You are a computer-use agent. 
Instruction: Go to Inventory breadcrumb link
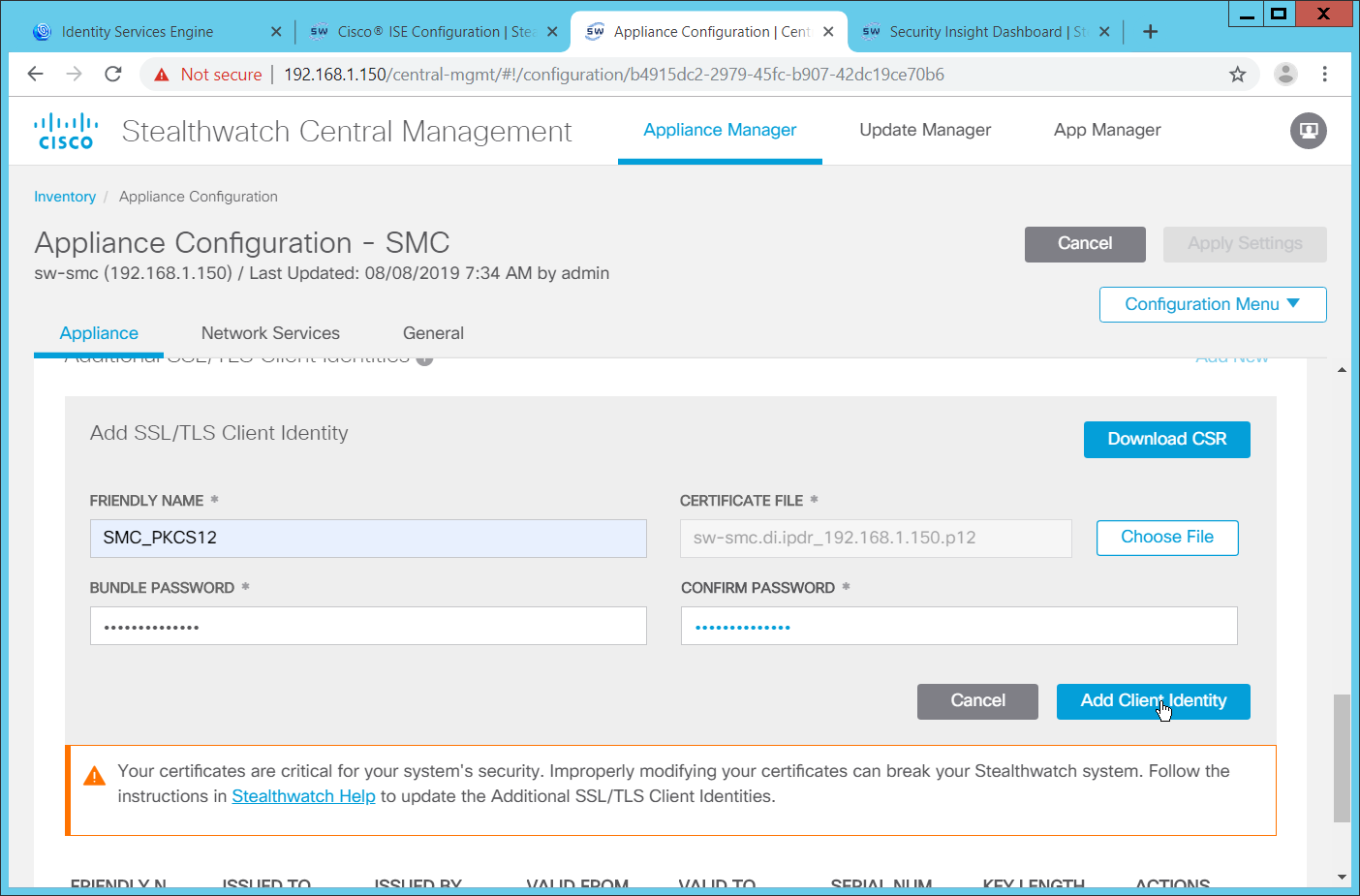(65, 197)
